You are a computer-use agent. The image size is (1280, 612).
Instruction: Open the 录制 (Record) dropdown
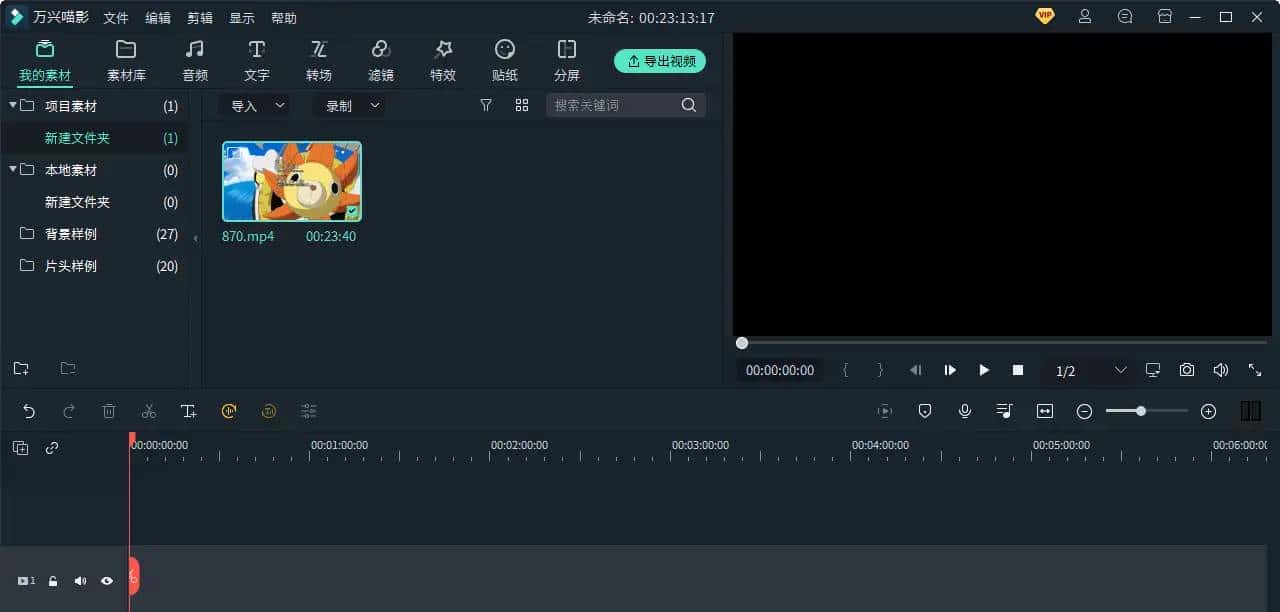(x=348, y=105)
